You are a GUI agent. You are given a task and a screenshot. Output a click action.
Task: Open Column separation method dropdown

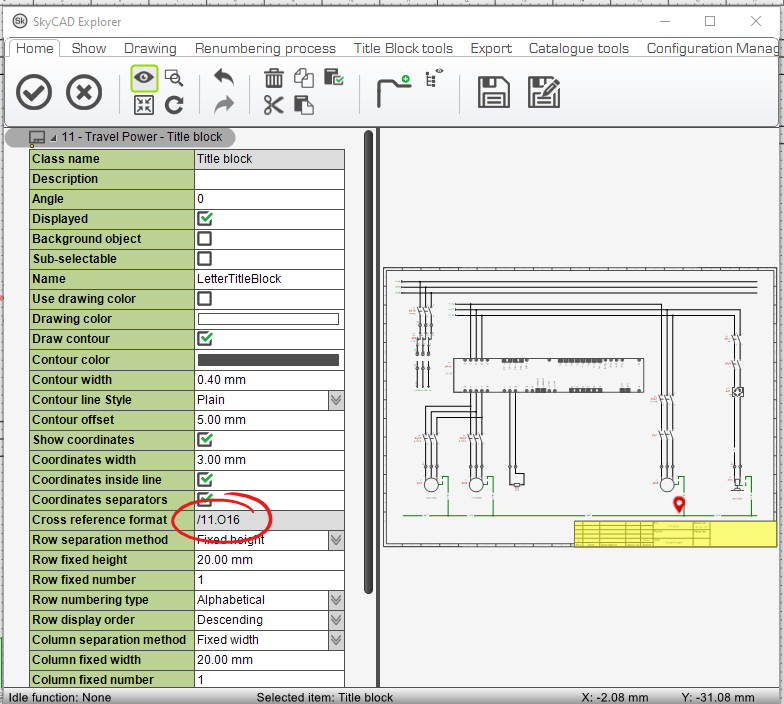pos(336,640)
